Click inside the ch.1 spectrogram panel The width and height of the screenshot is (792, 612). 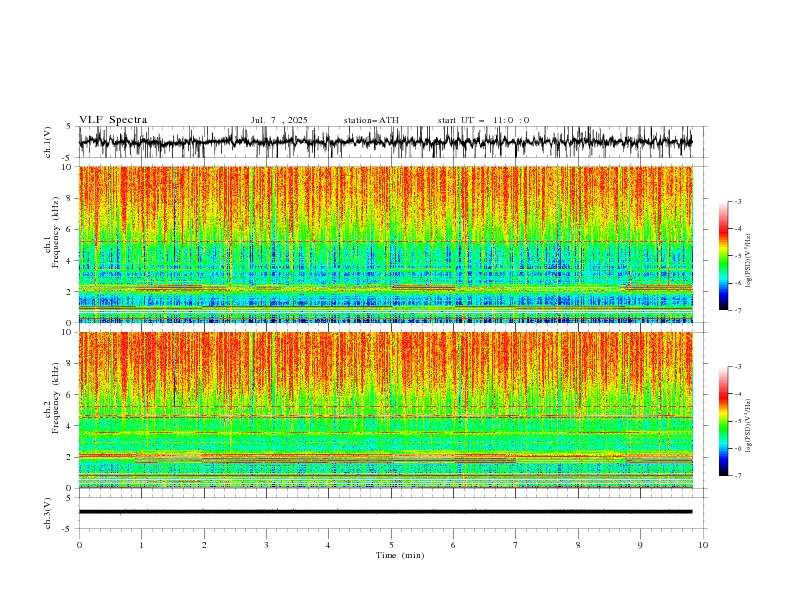pyautogui.click(x=385, y=244)
